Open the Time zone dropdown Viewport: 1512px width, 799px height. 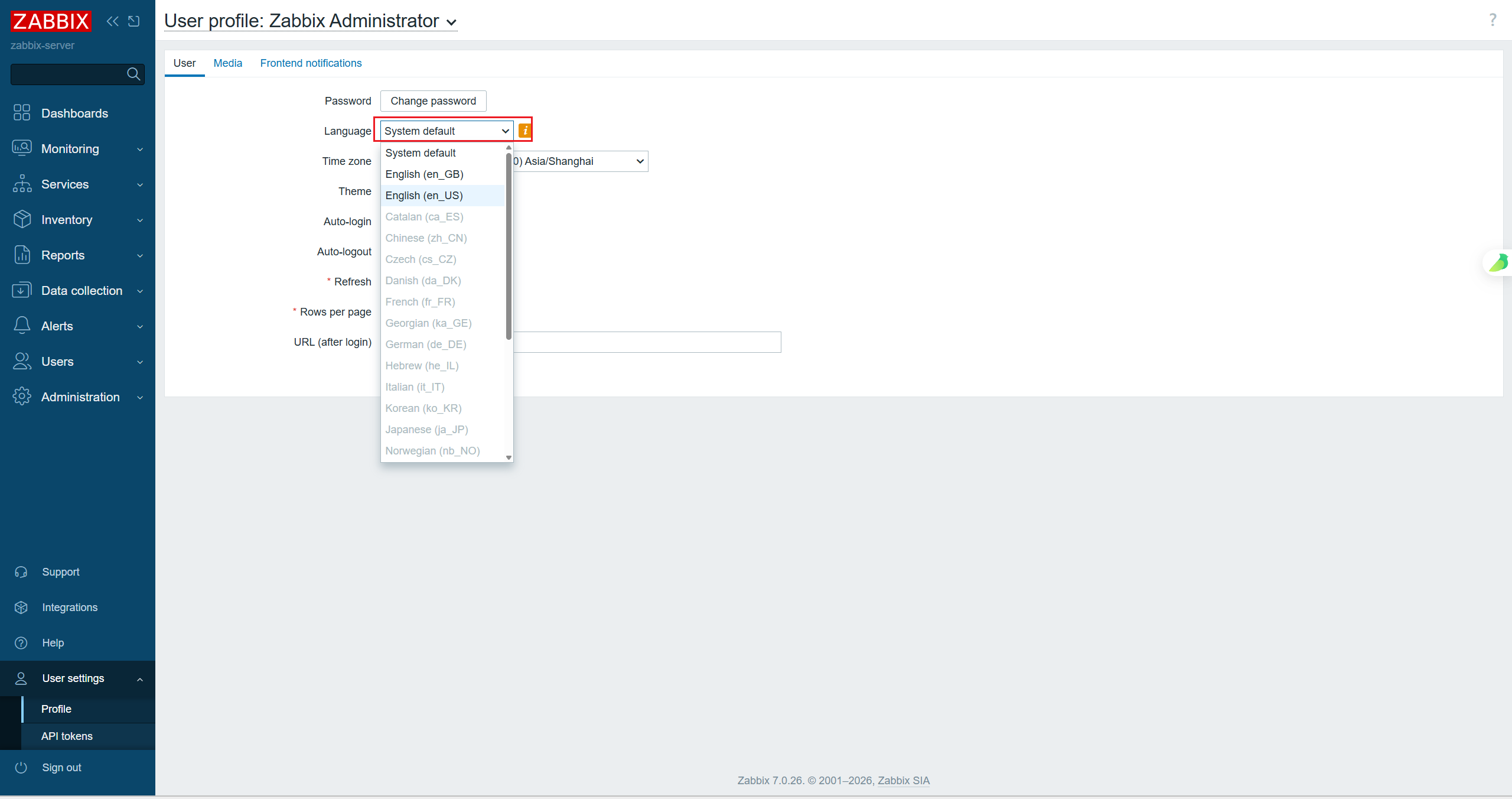[x=581, y=161]
